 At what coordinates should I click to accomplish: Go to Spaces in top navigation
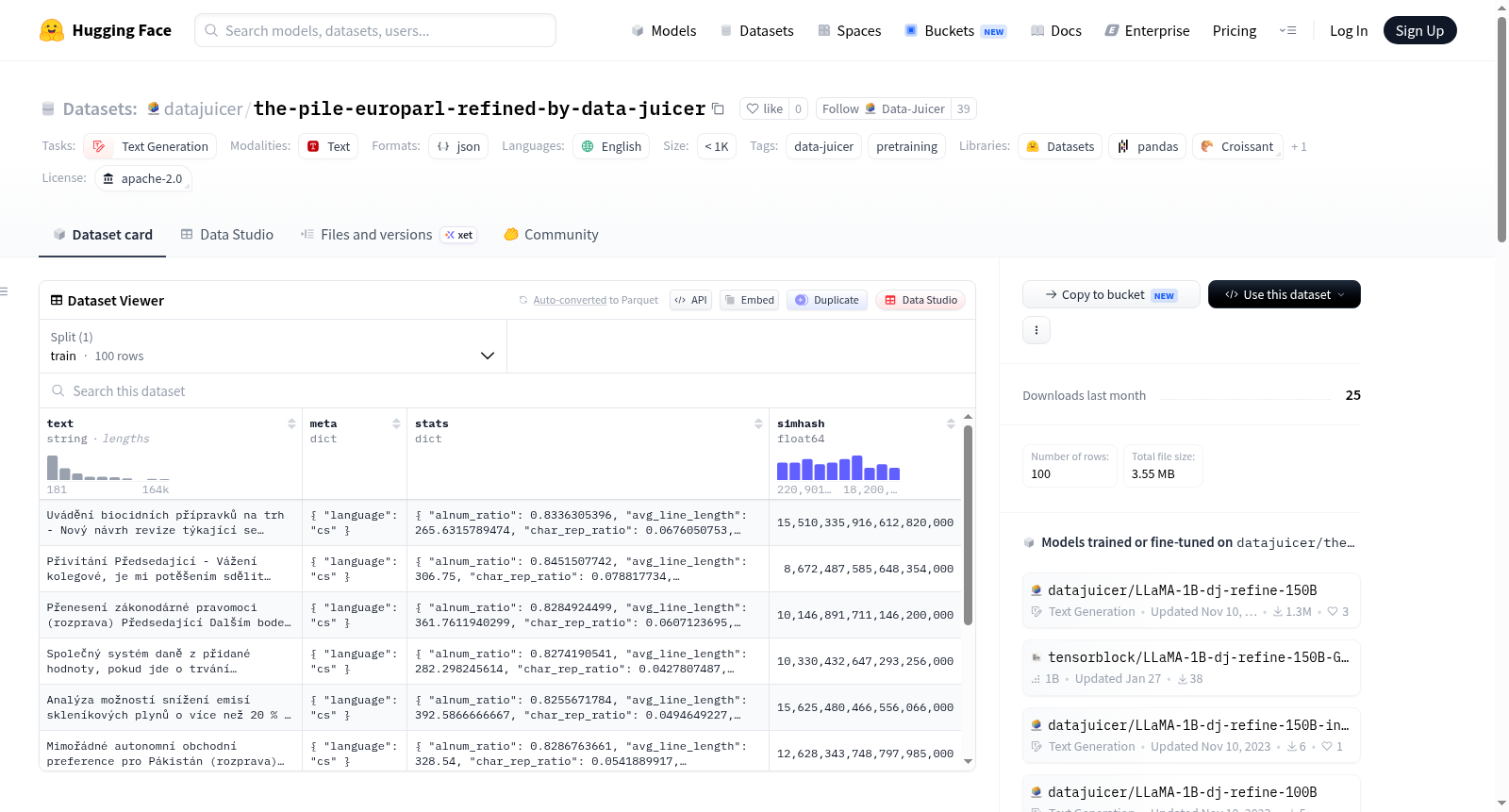(x=850, y=30)
